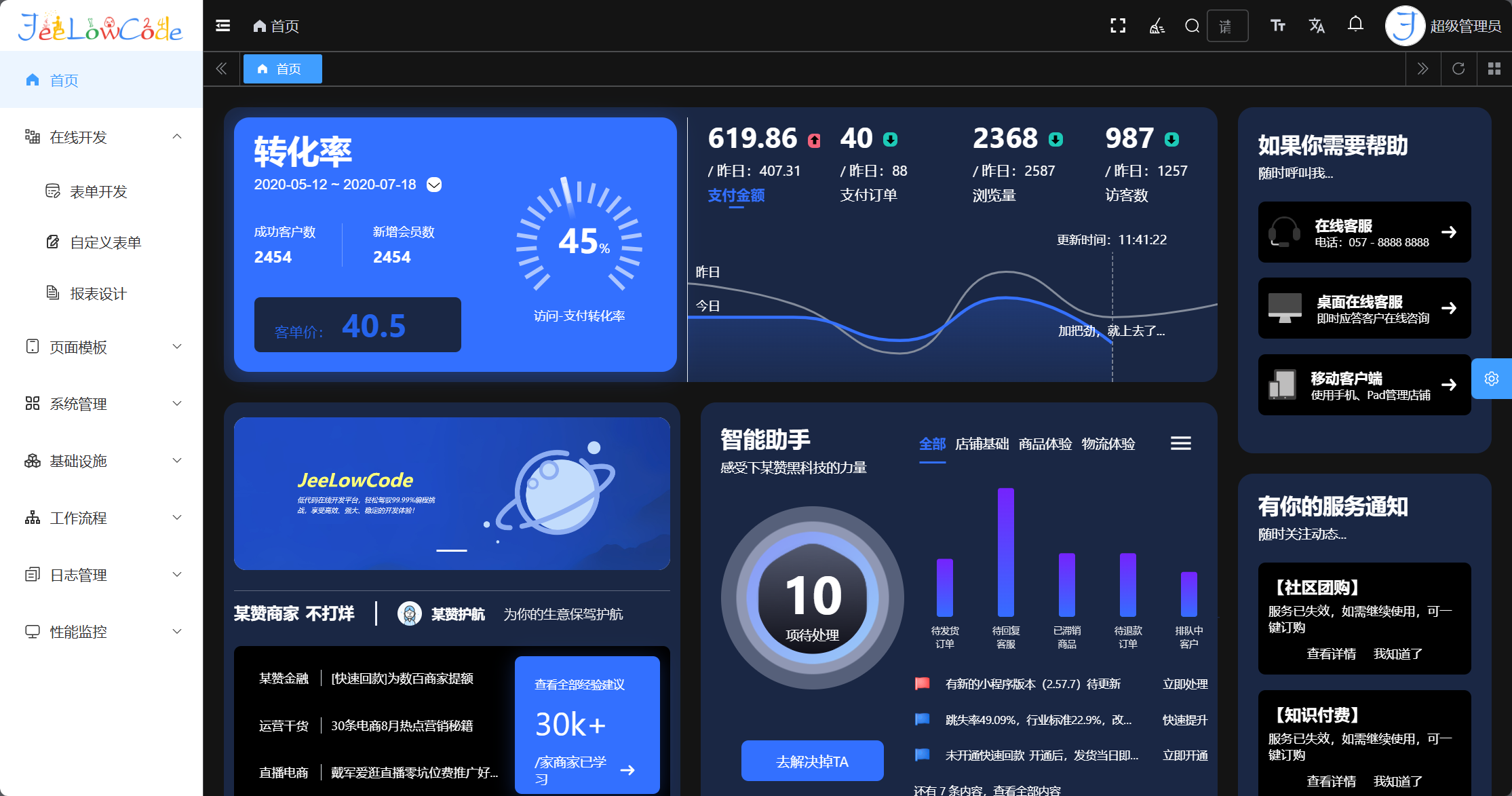Screen dimensions: 1512x796
Task: Open 表单开发 in sidebar
Action: (x=98, y=191)
